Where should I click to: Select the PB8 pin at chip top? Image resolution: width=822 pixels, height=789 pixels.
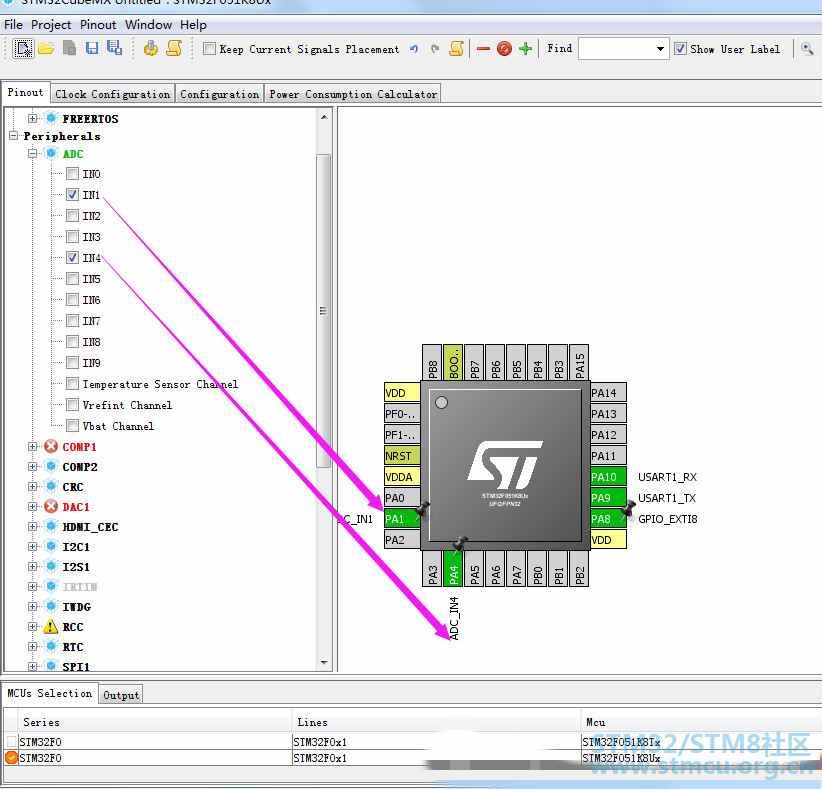(432, 363)
